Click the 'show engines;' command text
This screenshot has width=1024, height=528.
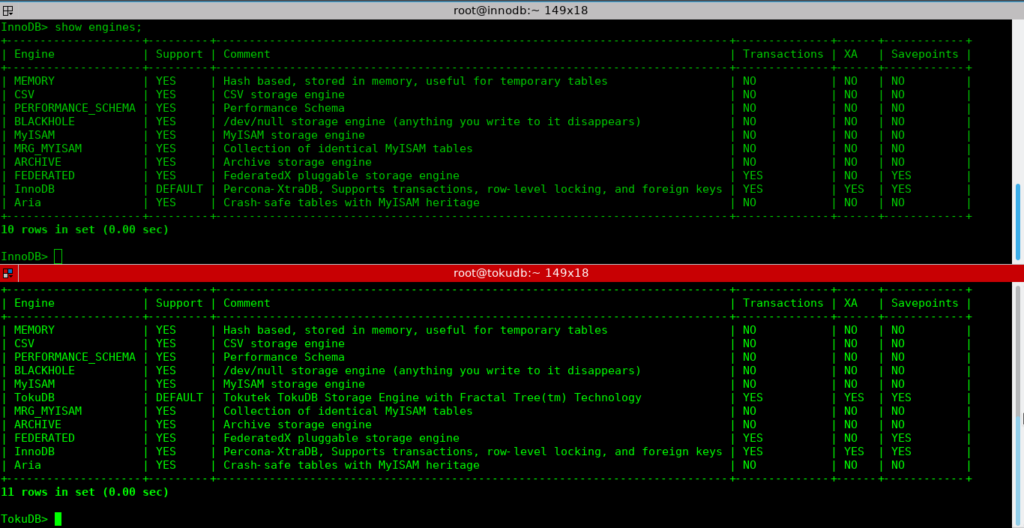click(98, 27)
